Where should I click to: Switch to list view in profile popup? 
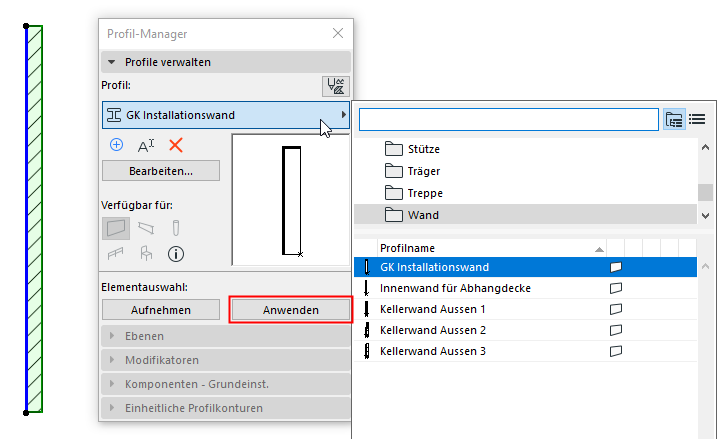(x=698, y=119)
